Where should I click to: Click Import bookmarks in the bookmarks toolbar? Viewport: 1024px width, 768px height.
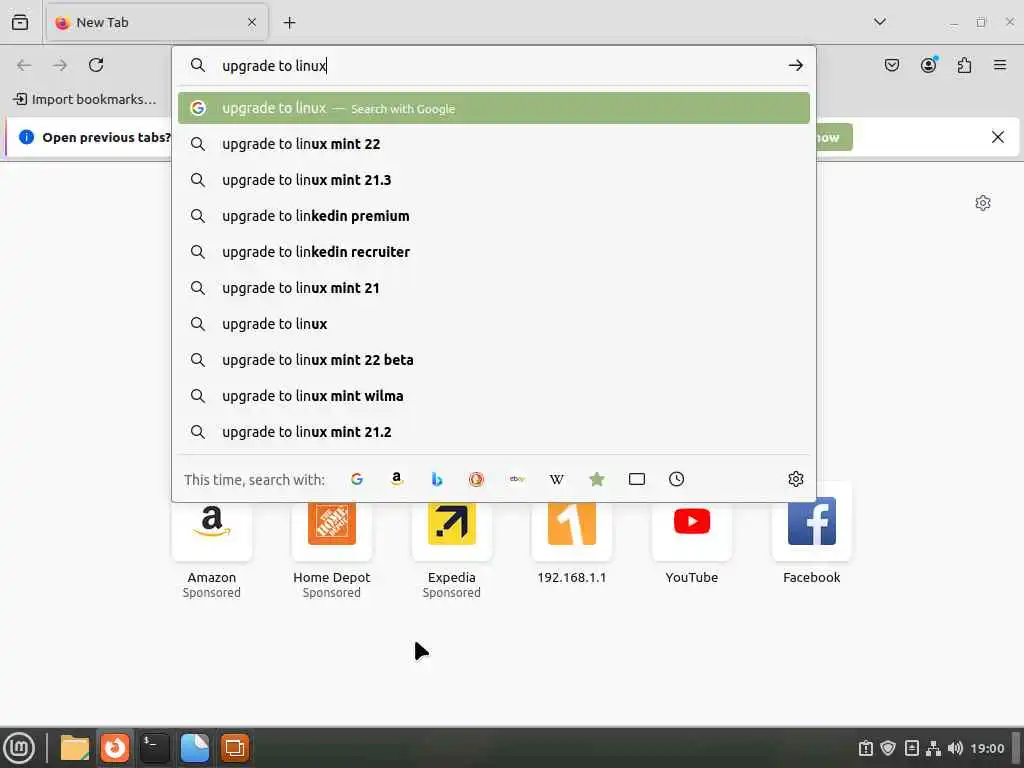tap(85, 99)
